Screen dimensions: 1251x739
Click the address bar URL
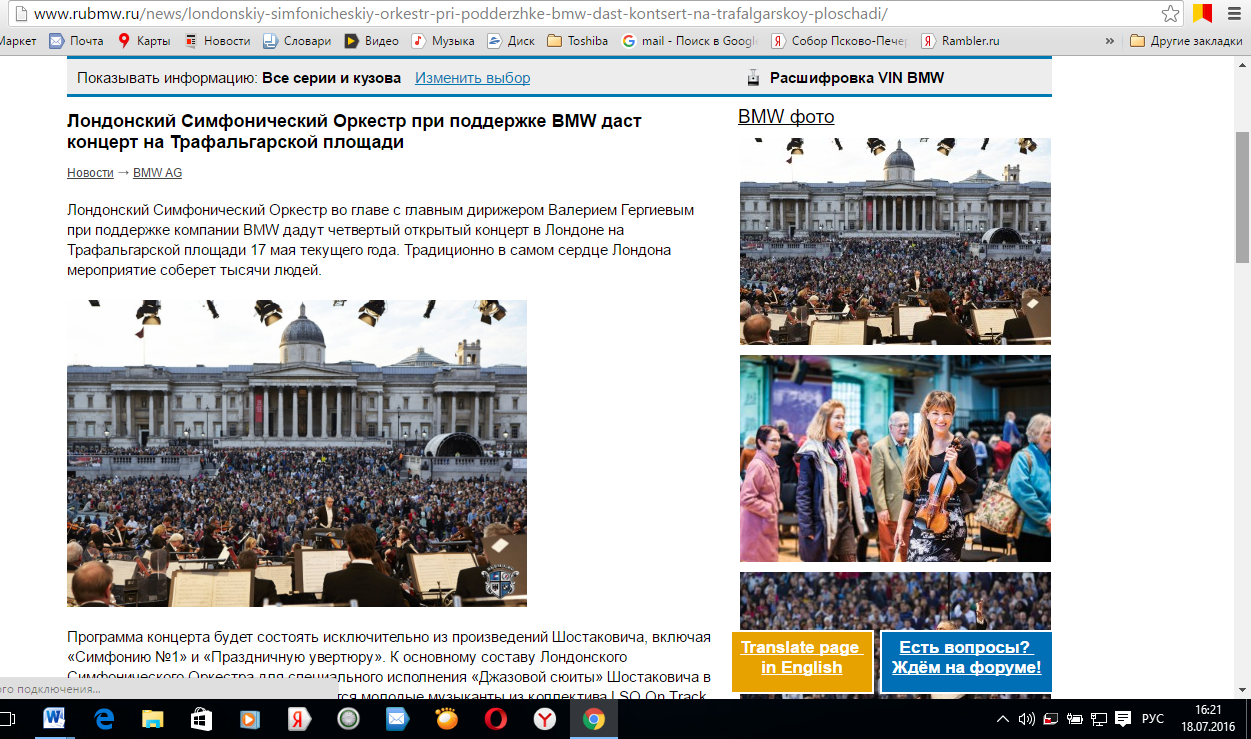(461, 14)
